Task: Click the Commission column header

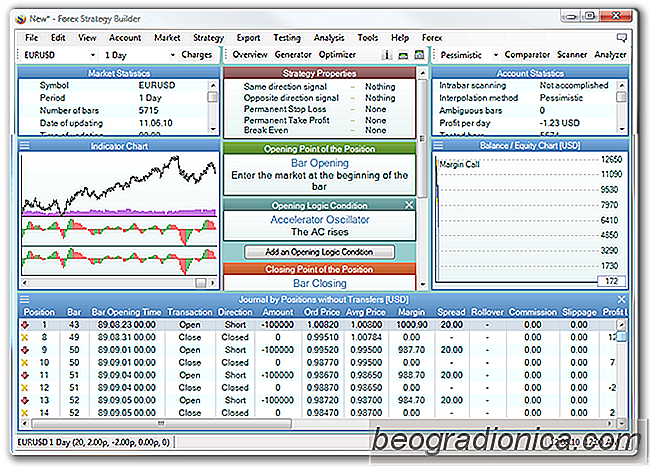Action: pyautogui.click(x=533, y=312)
